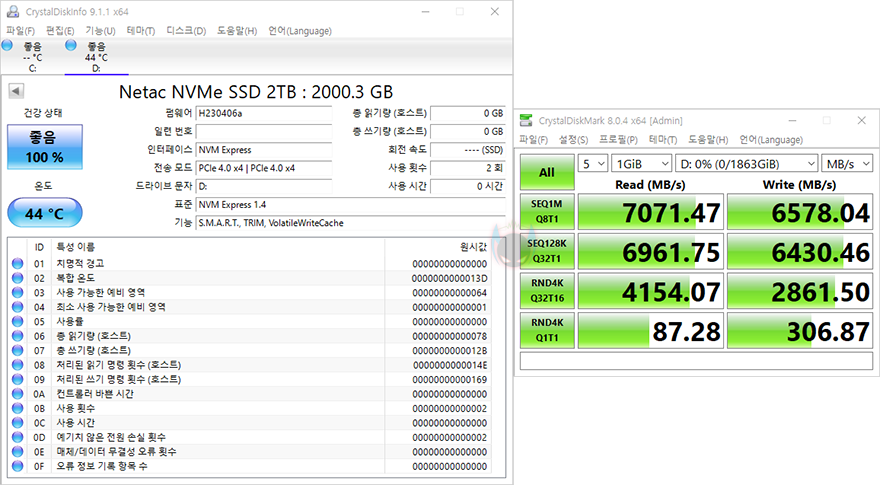Open test count dropdown showing 5

593,164
